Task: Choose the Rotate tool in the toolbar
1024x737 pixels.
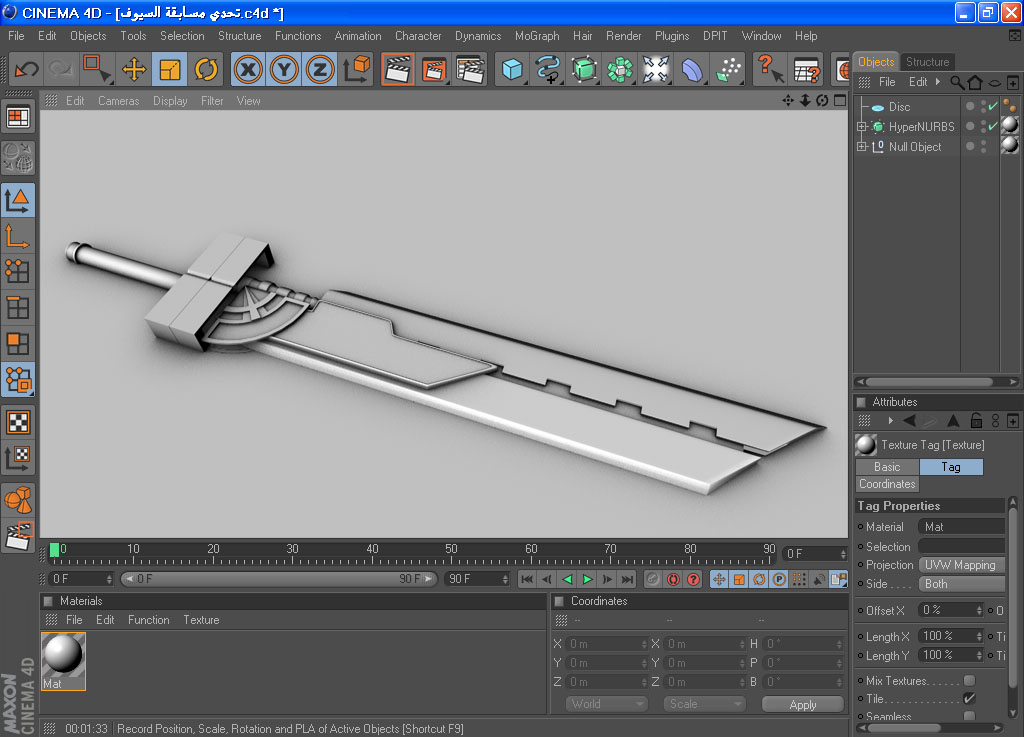Action: pyautogui.click(x=206, y=69)
